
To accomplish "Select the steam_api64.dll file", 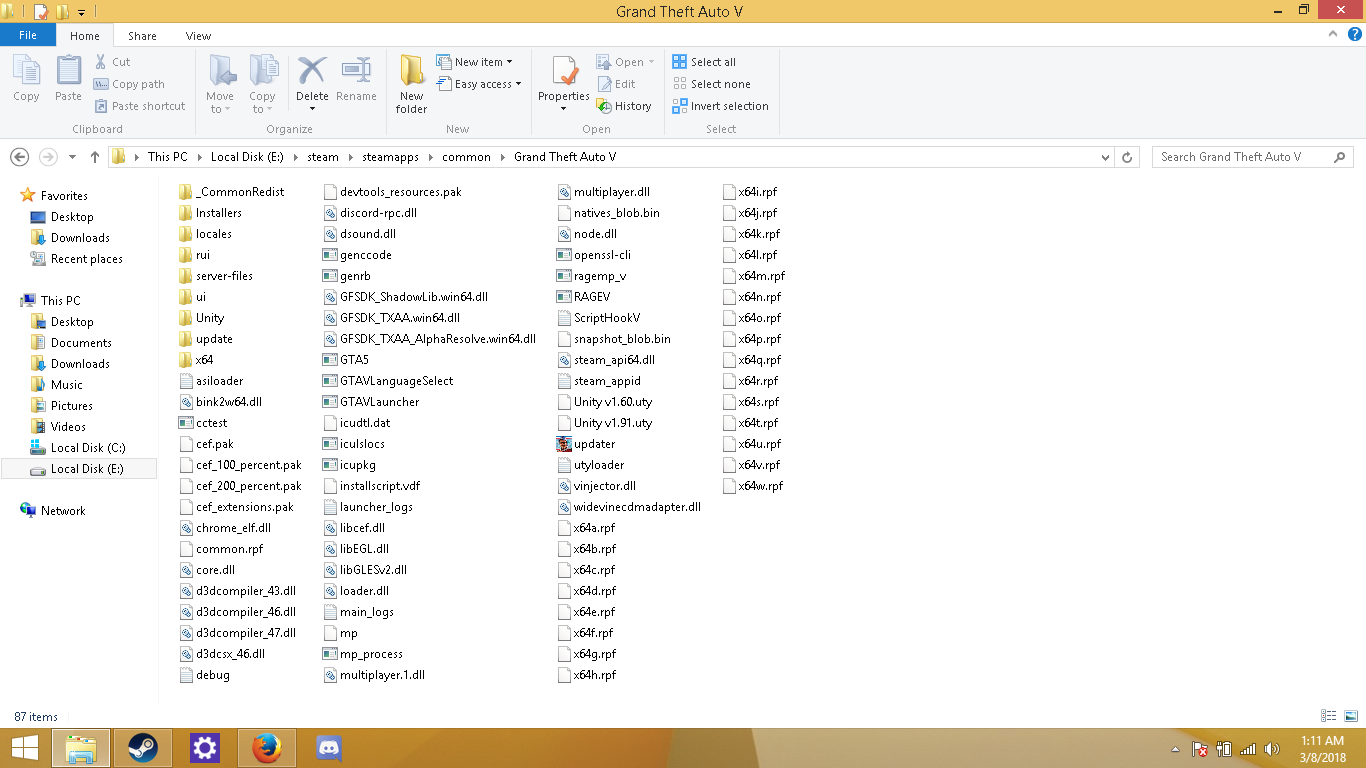I will click(x=606, y=360).
